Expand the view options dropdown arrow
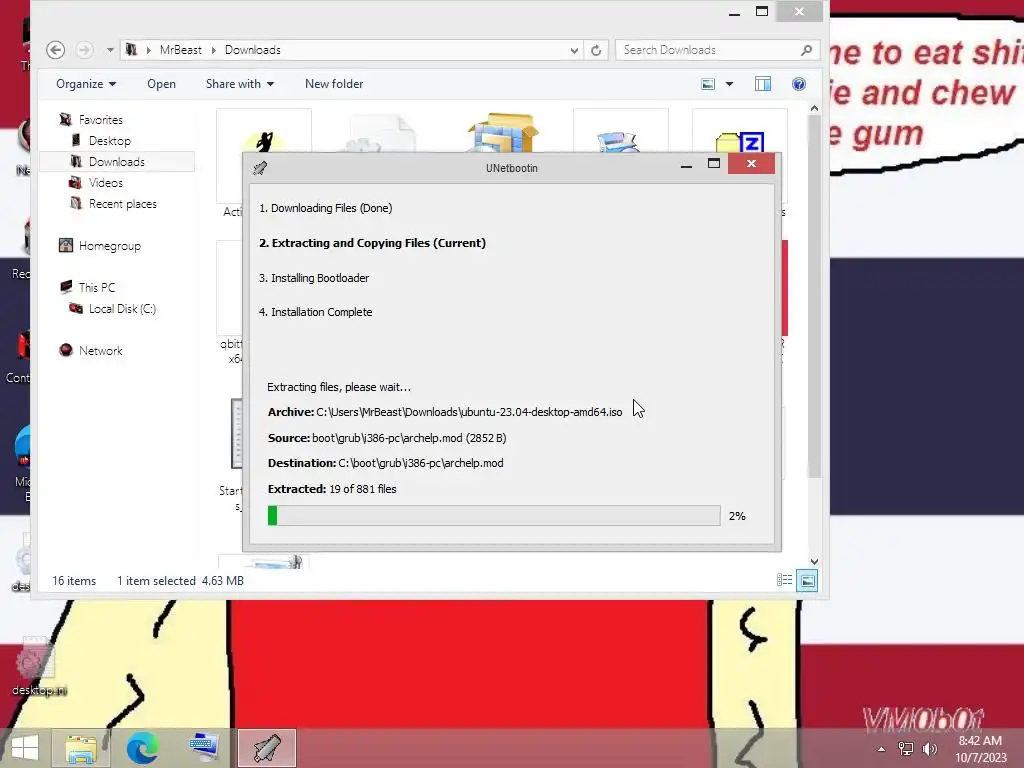 (x=729, y=84)
